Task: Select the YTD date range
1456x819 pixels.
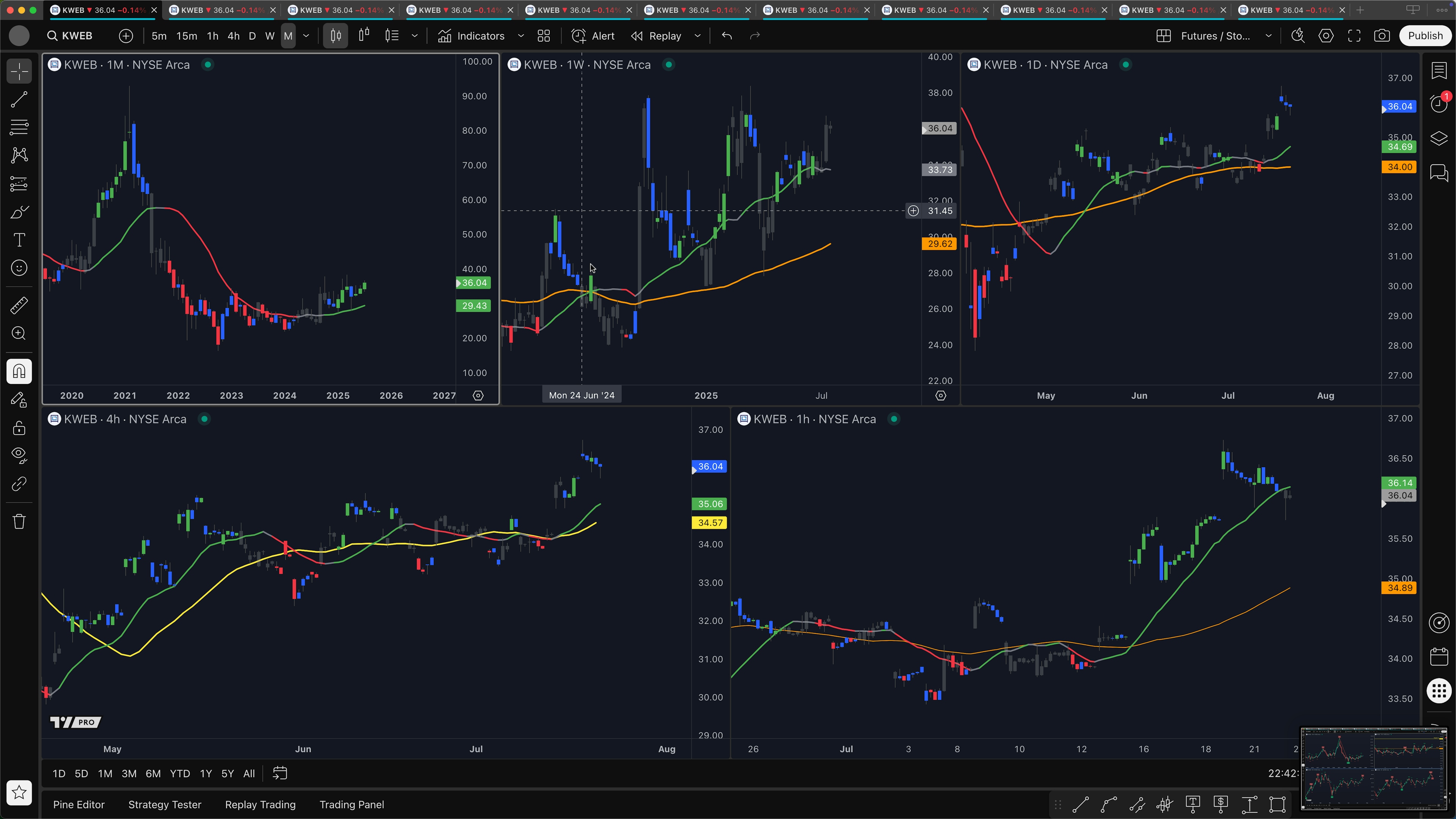Action: [180, 774]
